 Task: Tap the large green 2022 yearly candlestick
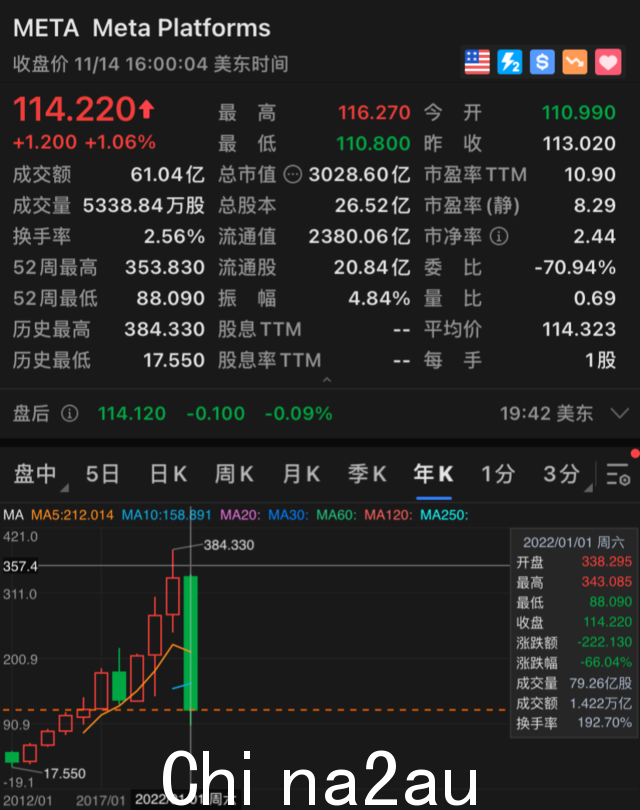click(191, 643)
